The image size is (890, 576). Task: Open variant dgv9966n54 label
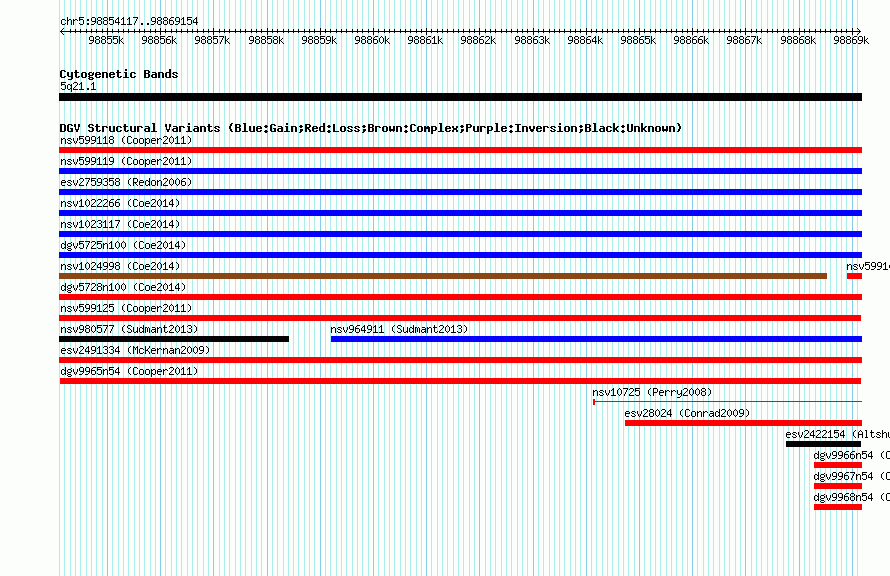(851, 455)
